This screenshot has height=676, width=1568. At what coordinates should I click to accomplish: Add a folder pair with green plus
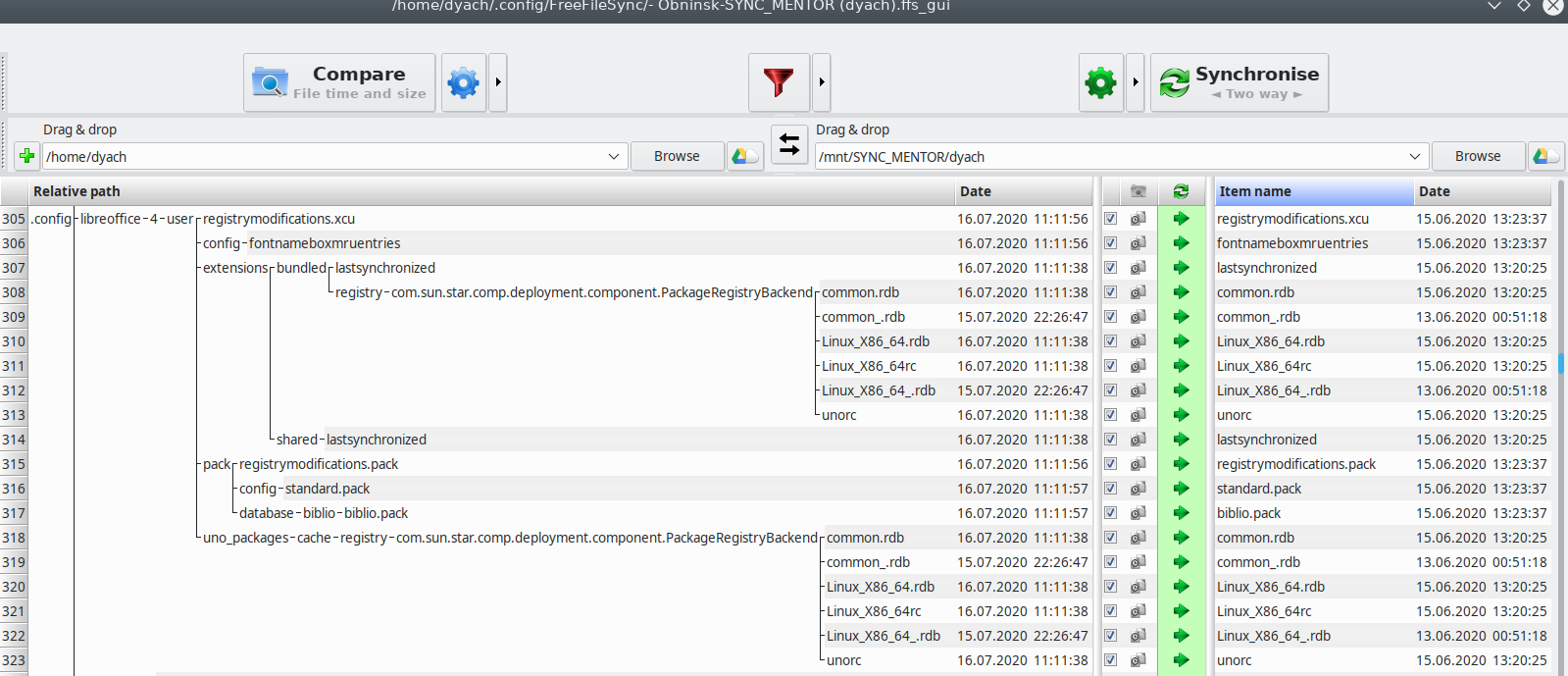click(26, 156)
